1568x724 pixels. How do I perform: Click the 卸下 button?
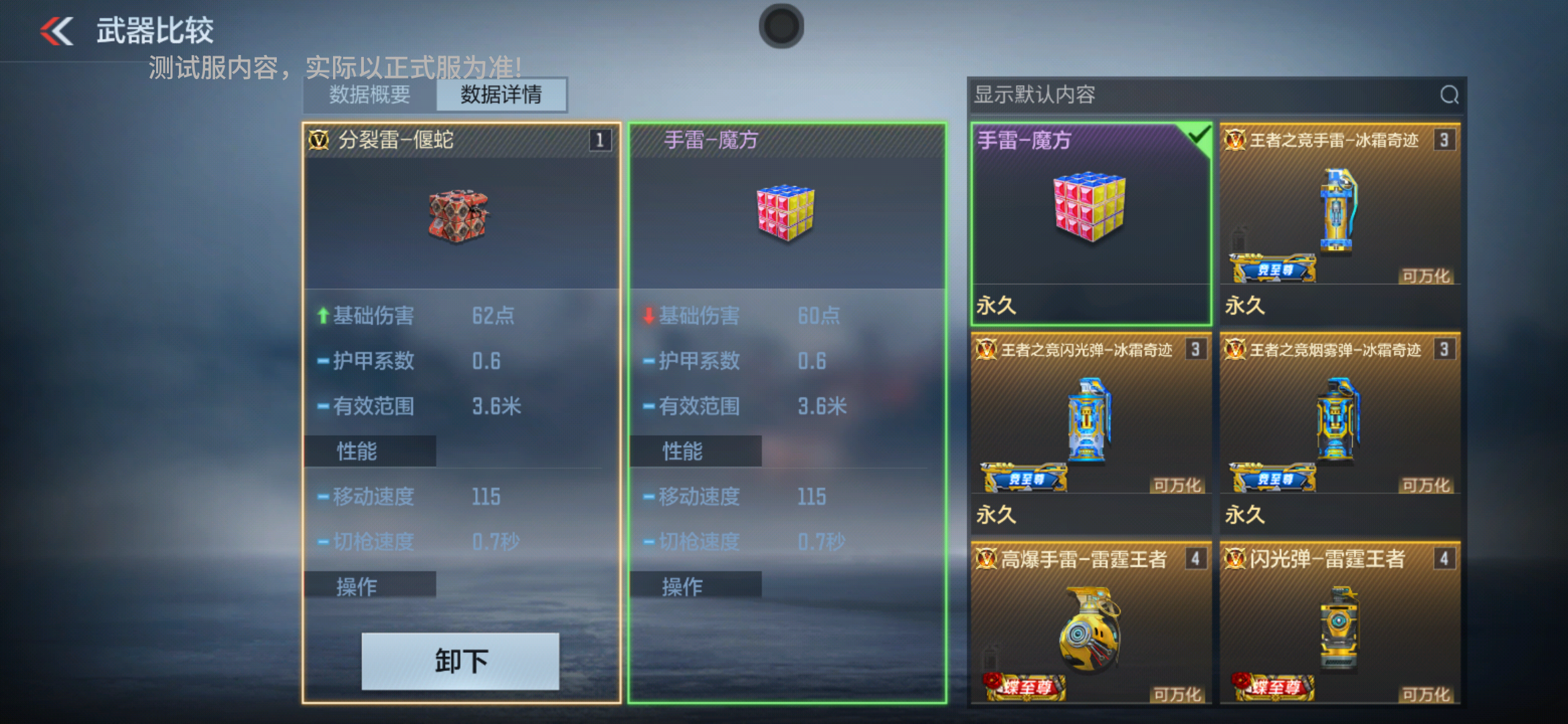460,661
